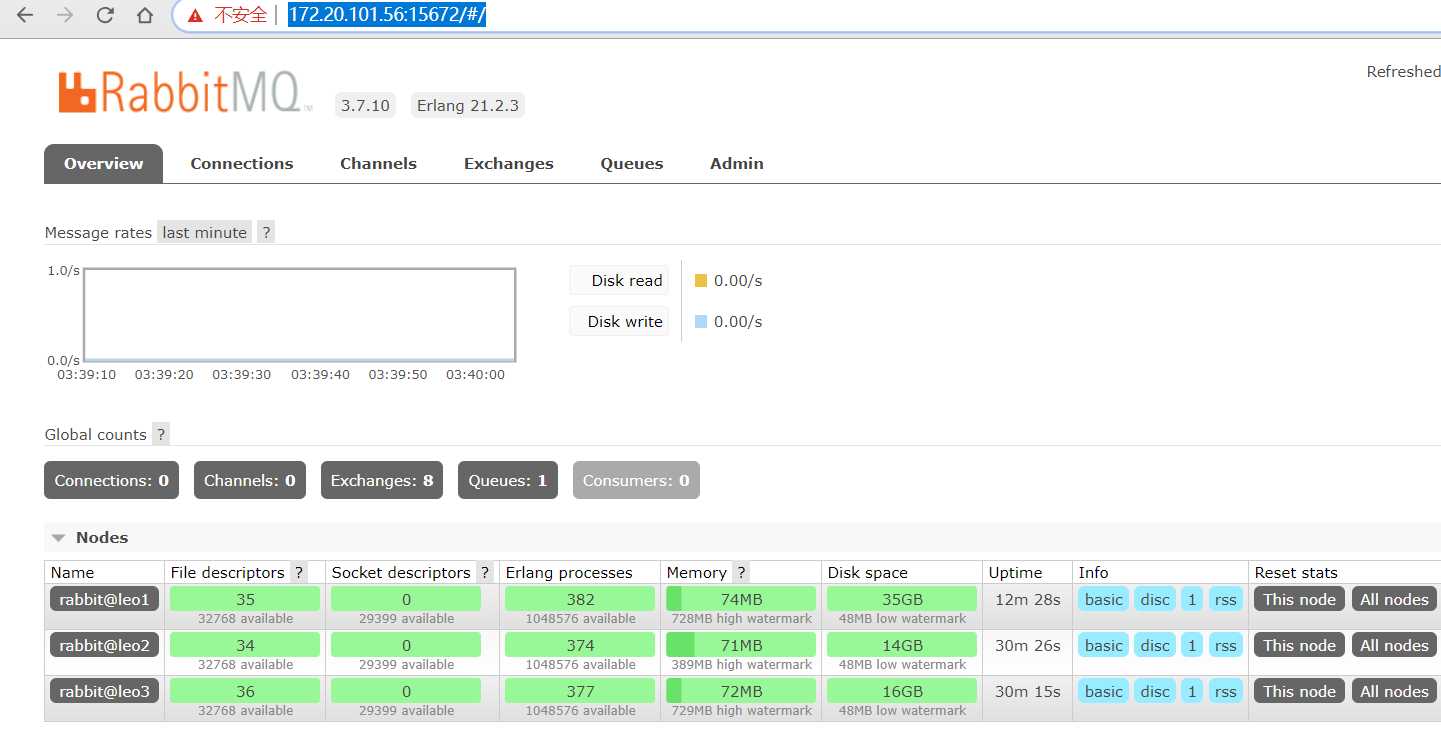This screenshot has width=1441, height=732.
Task: Open help icon next to Message rates
Action: pyautogui.click(x=265, y=232)
